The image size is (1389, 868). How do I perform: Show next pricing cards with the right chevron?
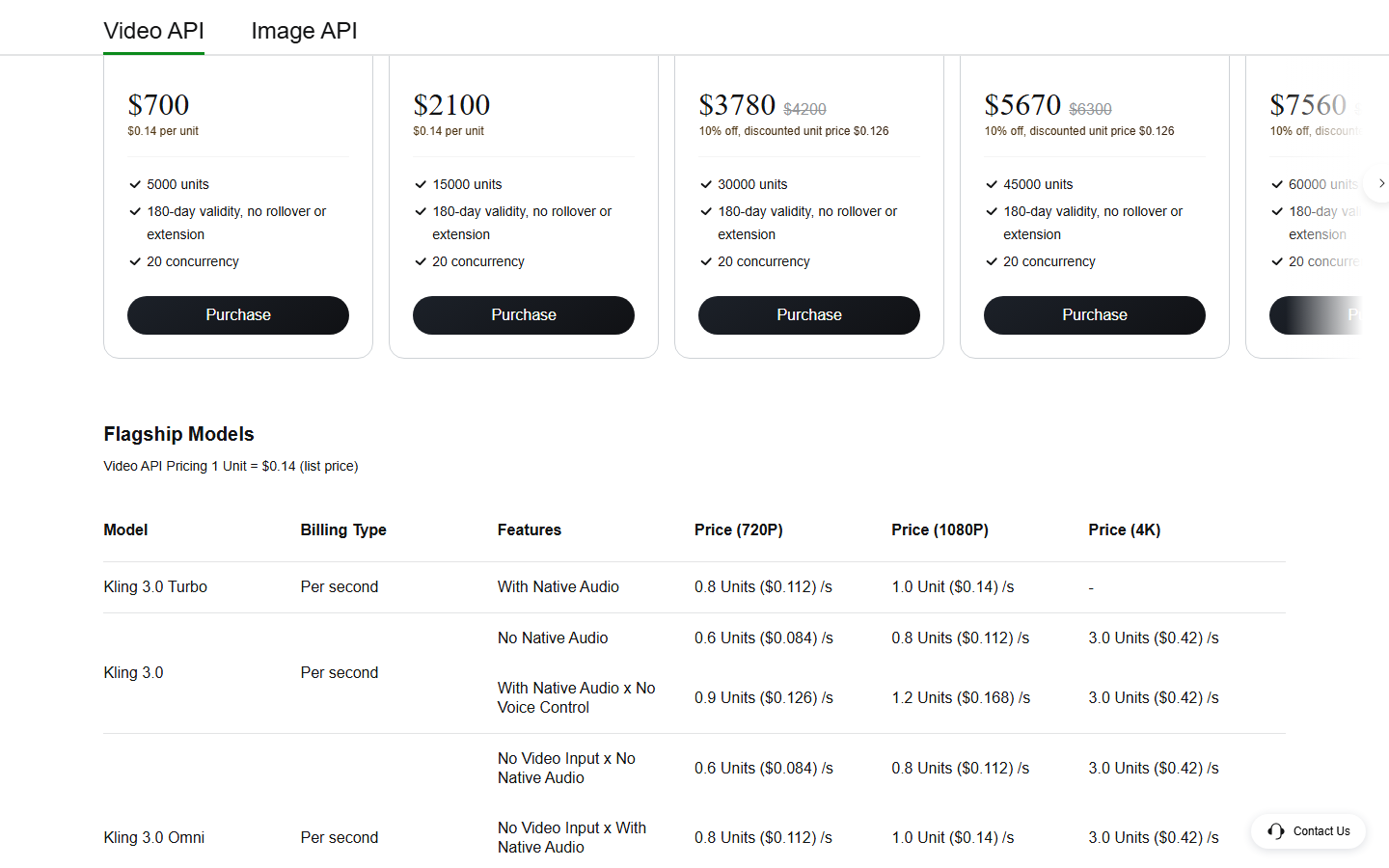click(x=1381, y=183)
